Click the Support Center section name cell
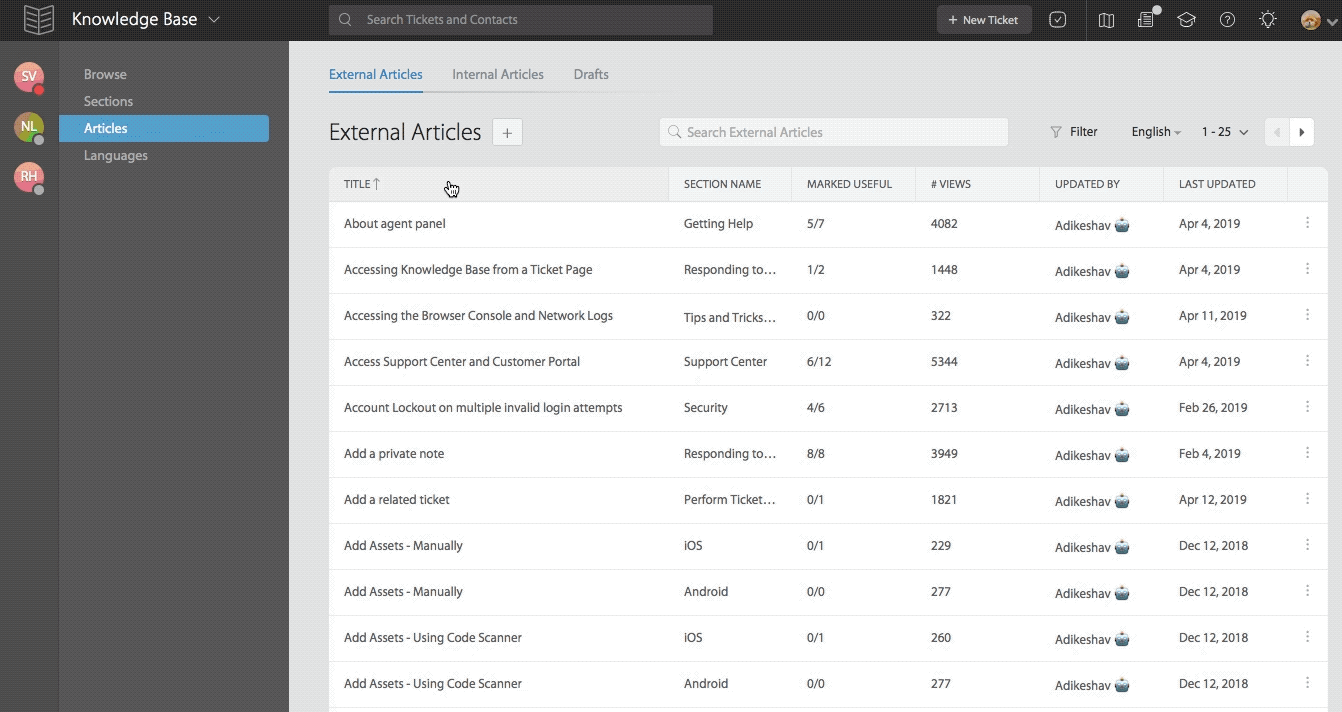The image size is (1342, 712). (726, 362)
